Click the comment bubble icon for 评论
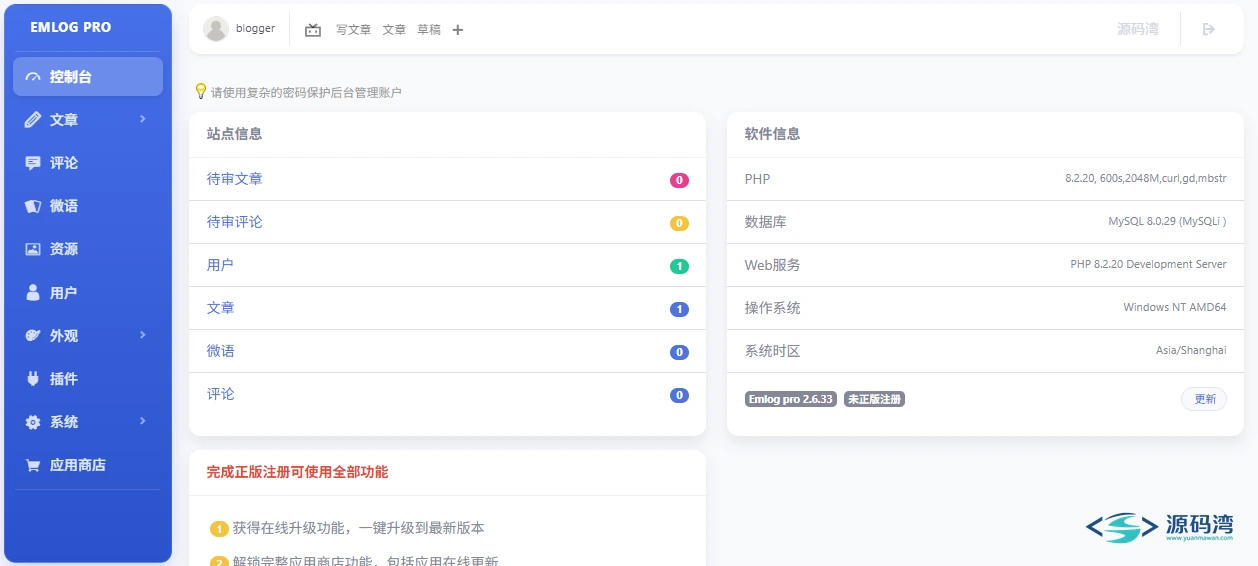 [x=33, y=163]
